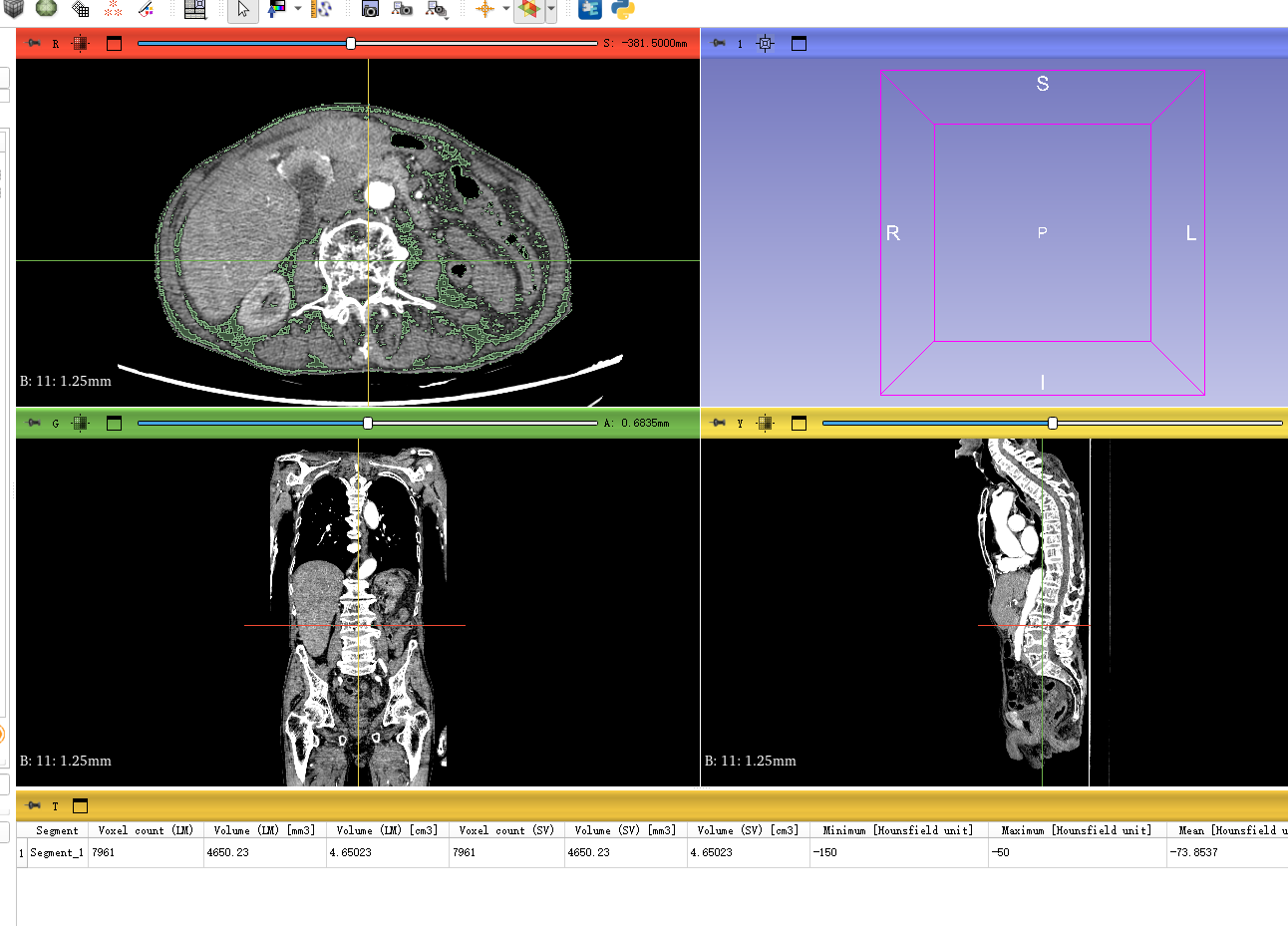Fit the green slice to the window
The width and height of the screenshot is (1288, 926).
pos(81,424)
